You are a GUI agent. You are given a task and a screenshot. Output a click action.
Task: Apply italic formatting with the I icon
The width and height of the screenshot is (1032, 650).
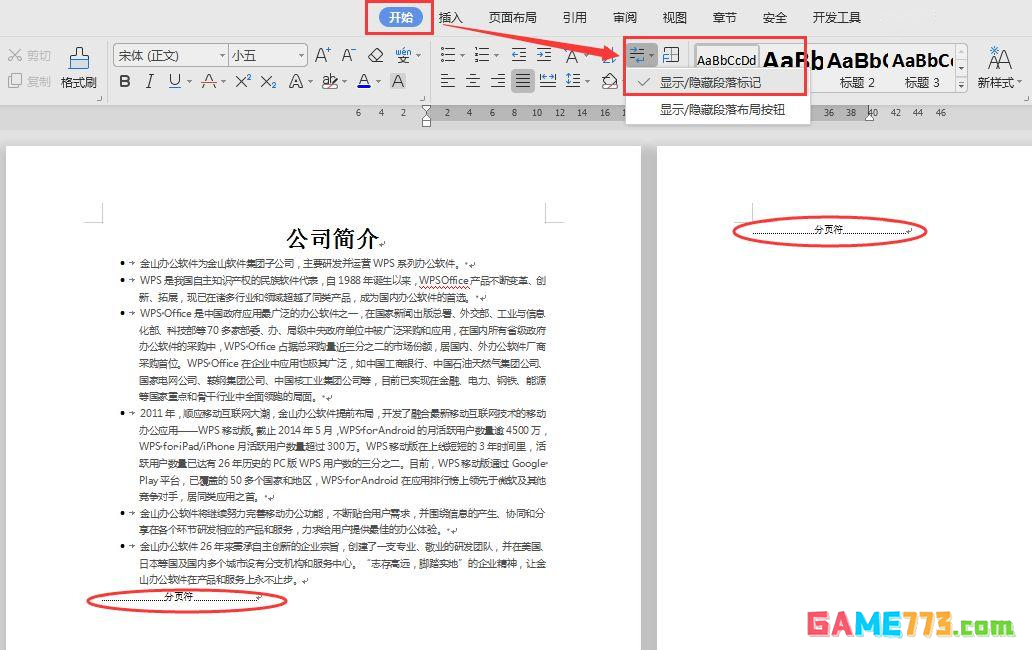click(x=150, y=81)
